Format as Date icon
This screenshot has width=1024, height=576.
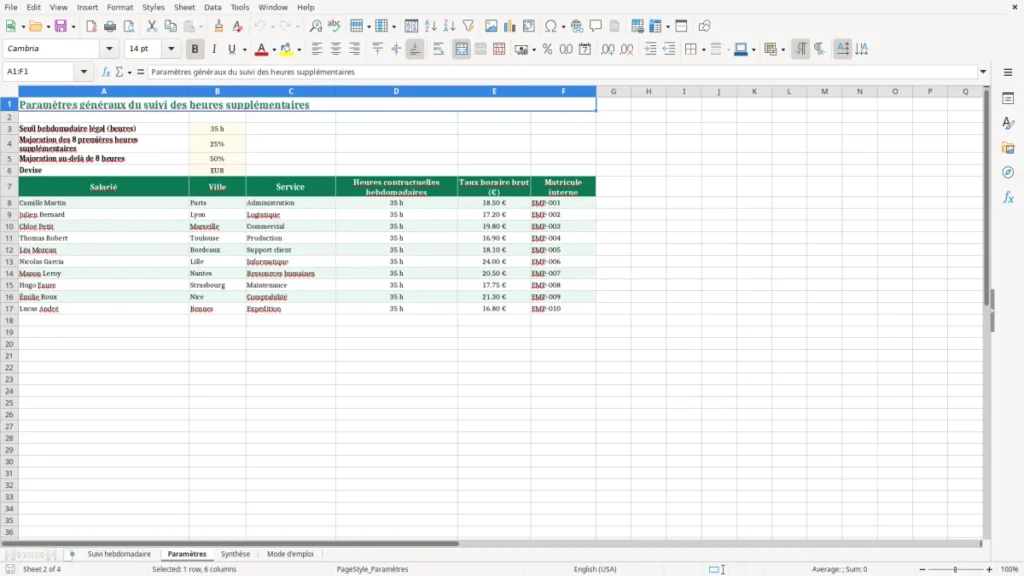pyautogui.click(x=585, y=49)
